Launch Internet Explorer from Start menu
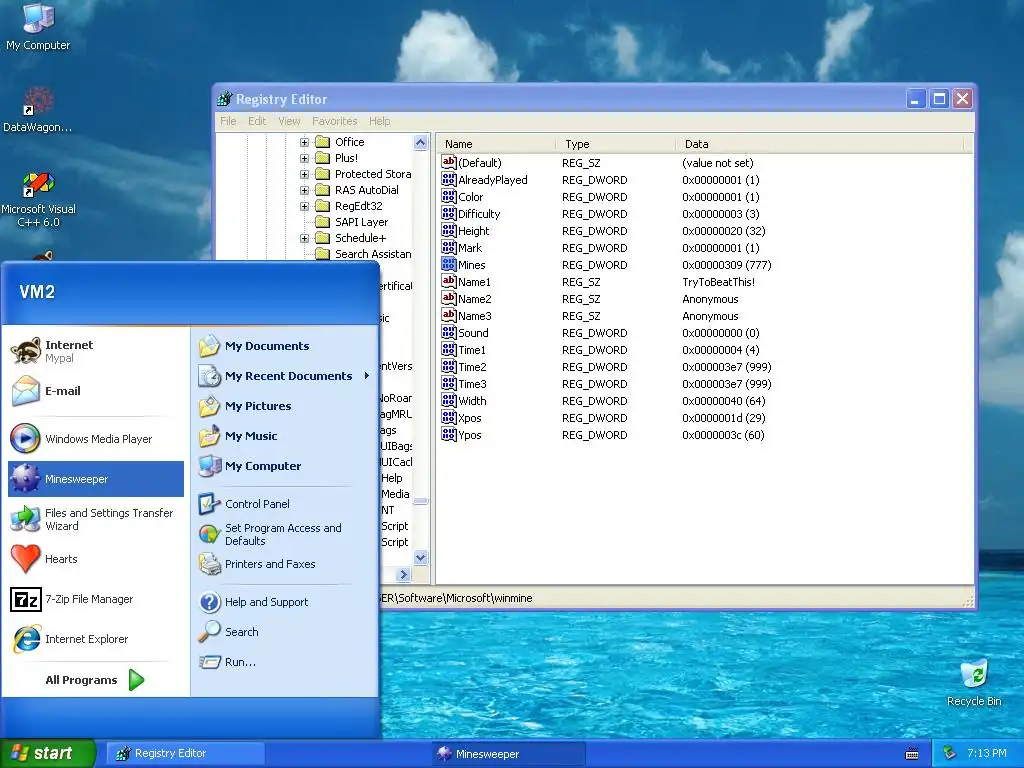Viewport: 1024px width, 768px height. 96,639
